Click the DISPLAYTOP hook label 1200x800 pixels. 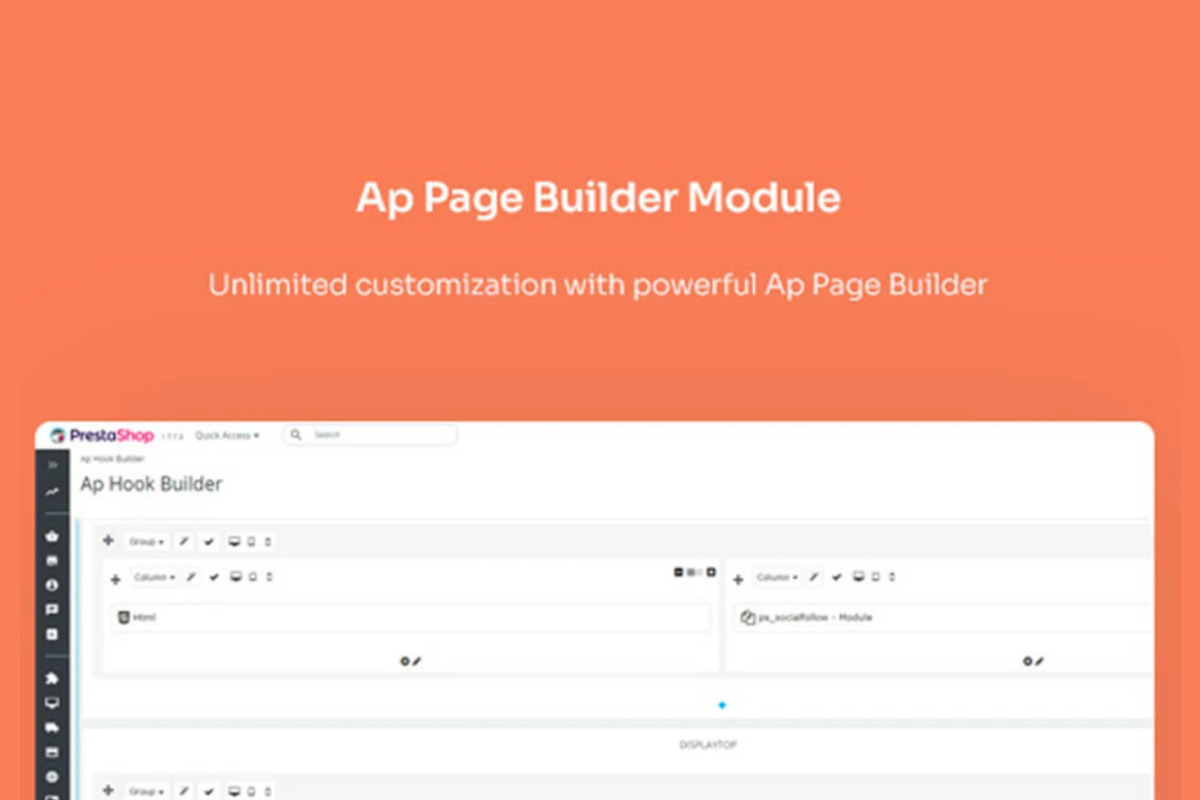coord(708,745)
